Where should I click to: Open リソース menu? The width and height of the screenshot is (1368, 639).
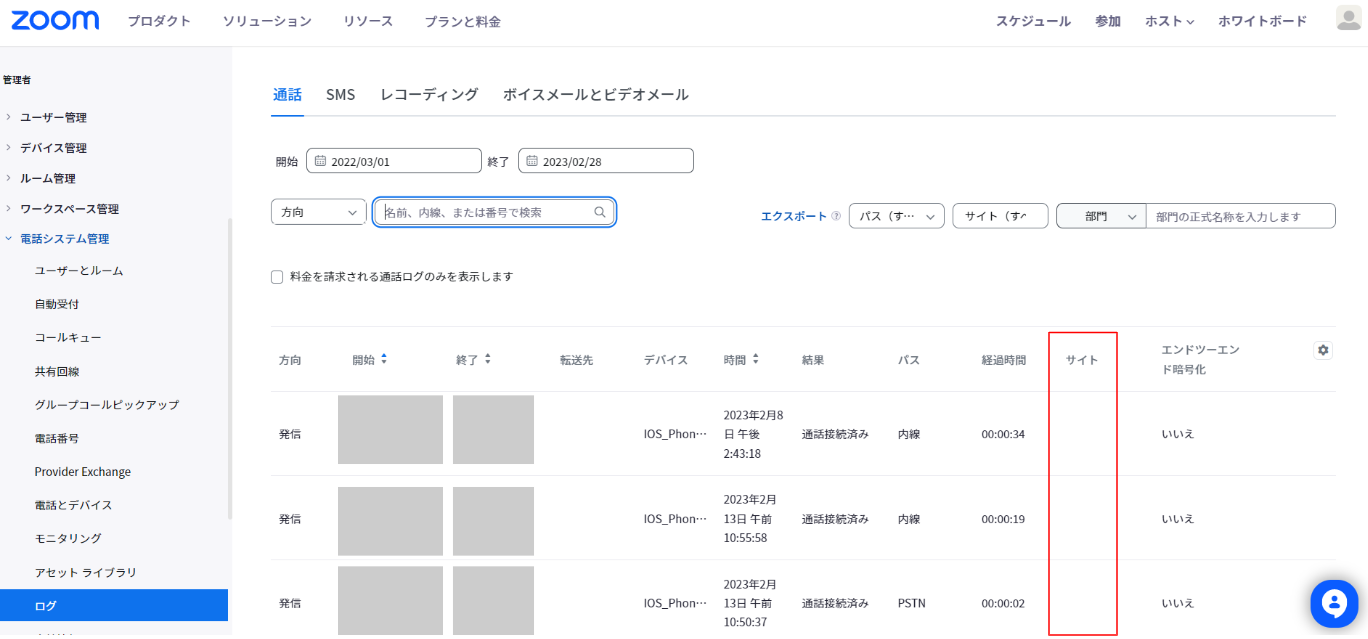pos(368,21)
